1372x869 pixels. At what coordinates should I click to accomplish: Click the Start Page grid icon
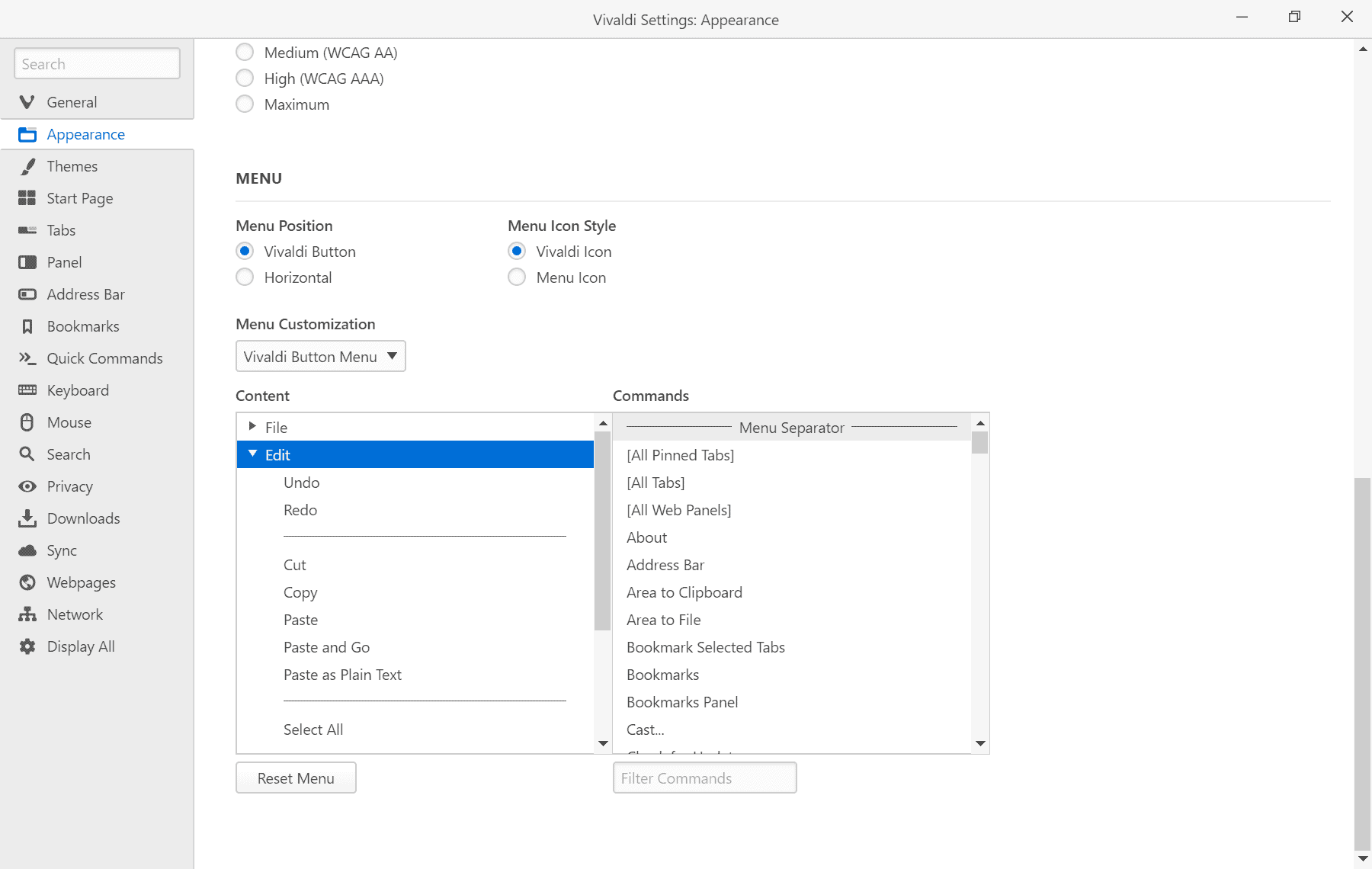coord(27,198)
